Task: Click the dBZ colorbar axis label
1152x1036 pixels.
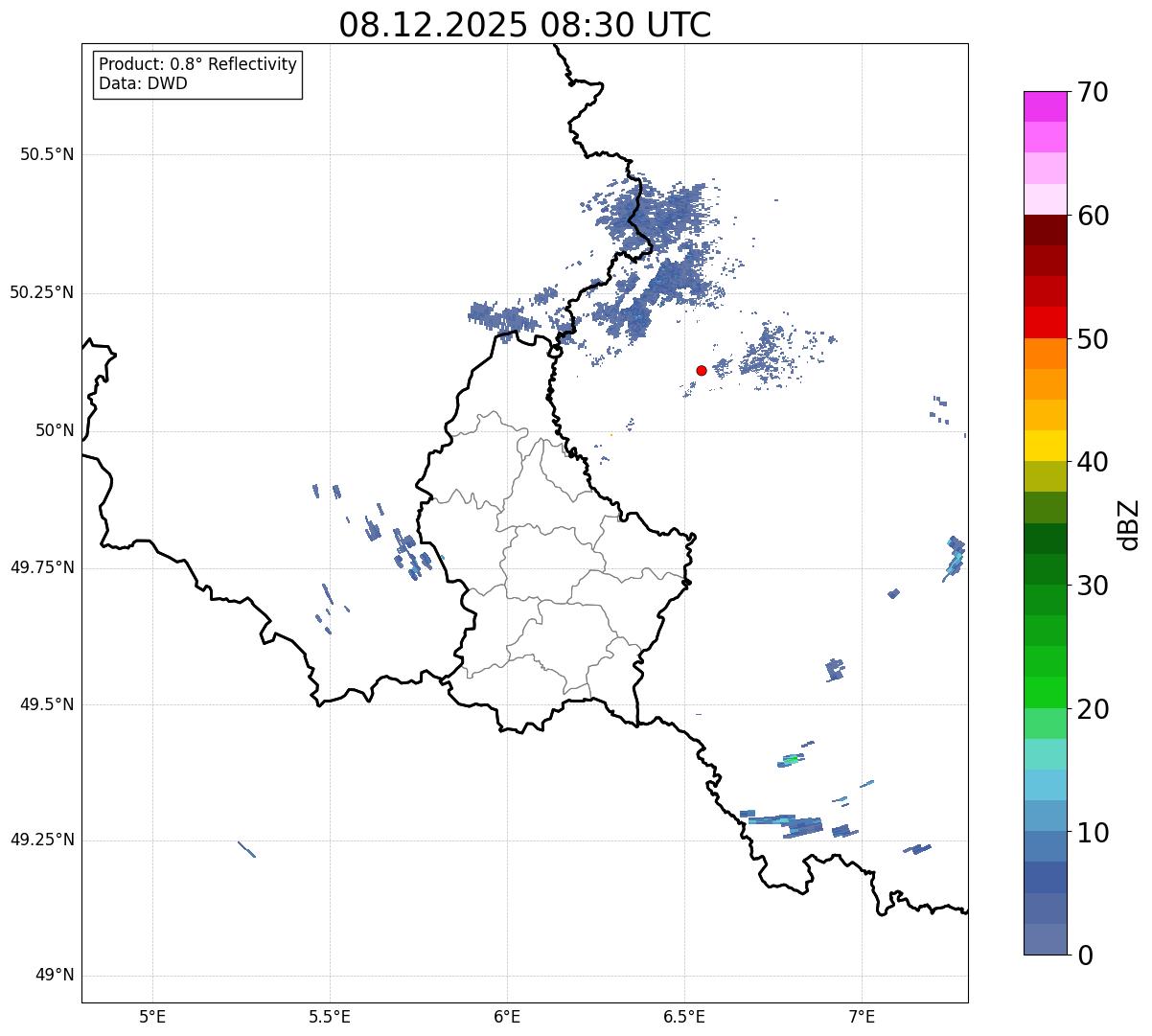Action: click(1129, 524)
